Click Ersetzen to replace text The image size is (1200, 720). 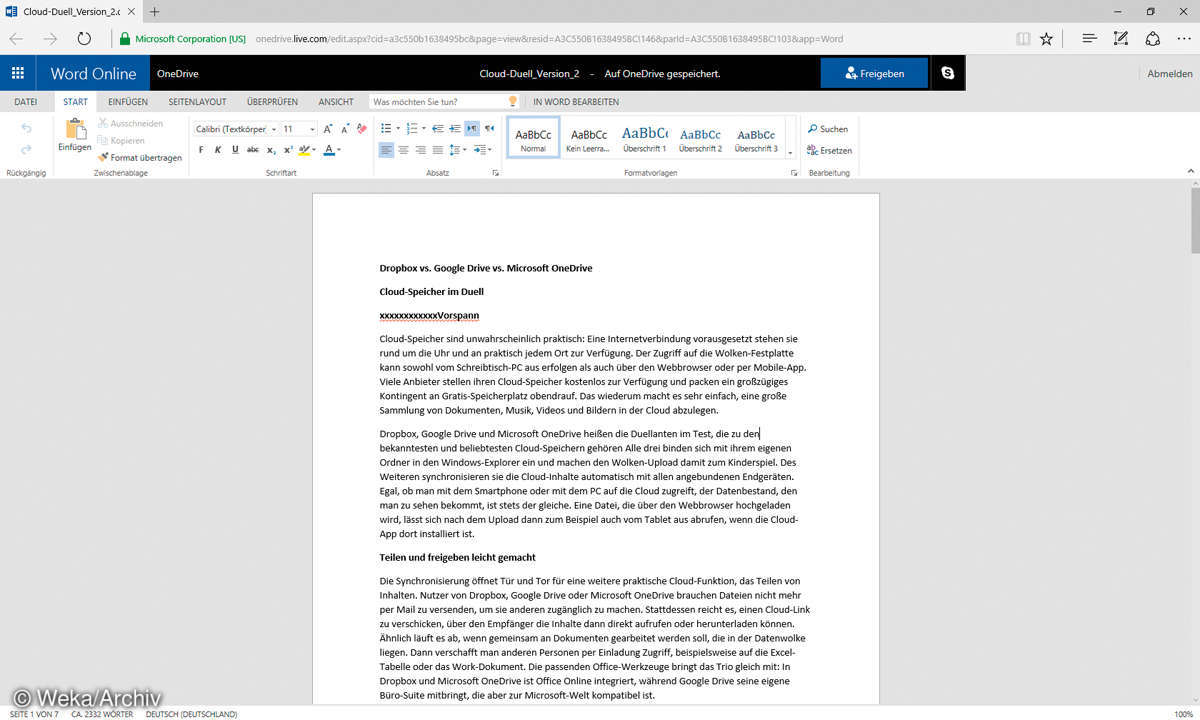(830, 151)
